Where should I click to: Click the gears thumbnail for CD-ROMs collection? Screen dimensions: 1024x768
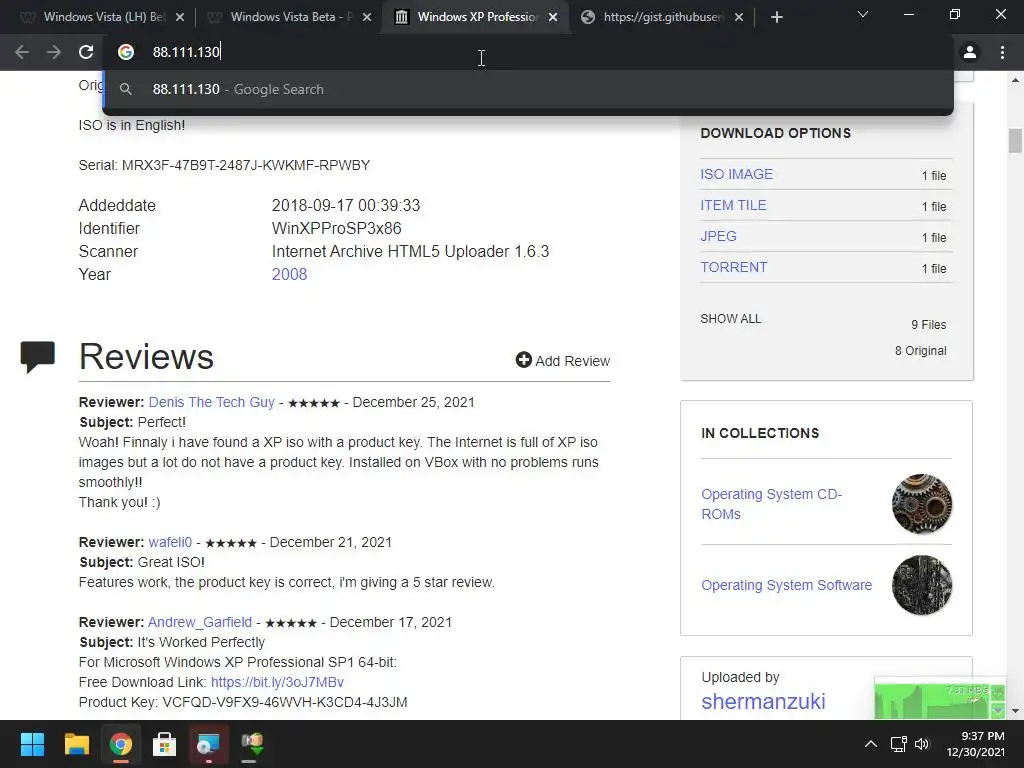pyautogui.click(x=922, y=504)
